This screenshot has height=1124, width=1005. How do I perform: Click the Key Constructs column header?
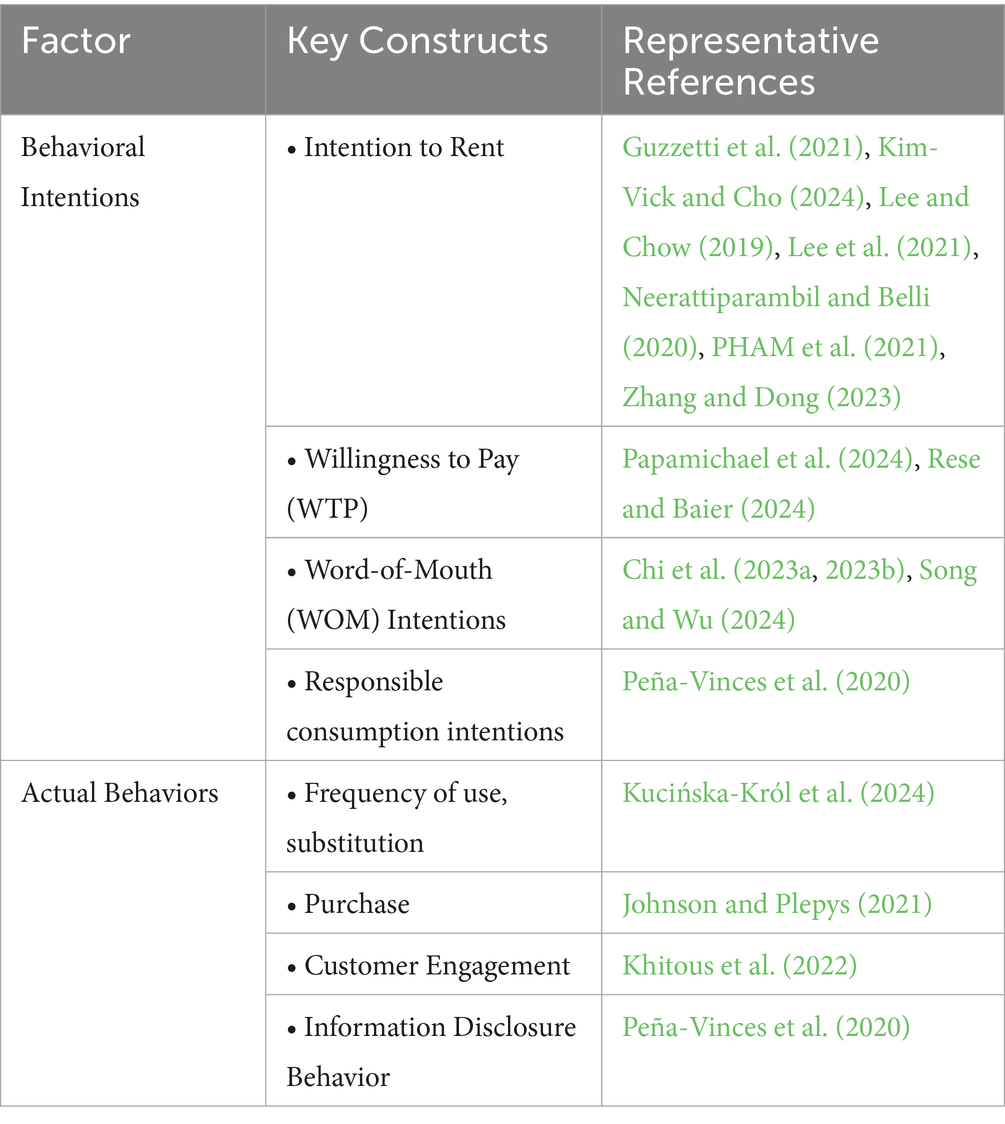pos(417,42)
